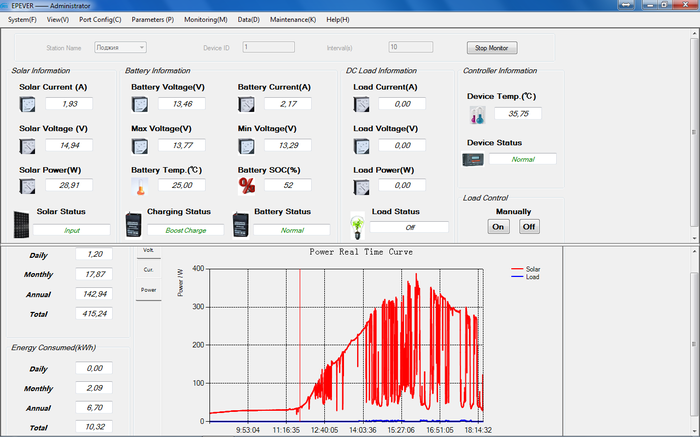Click the meter icon under Solar Current

click(x=28, y=104)
